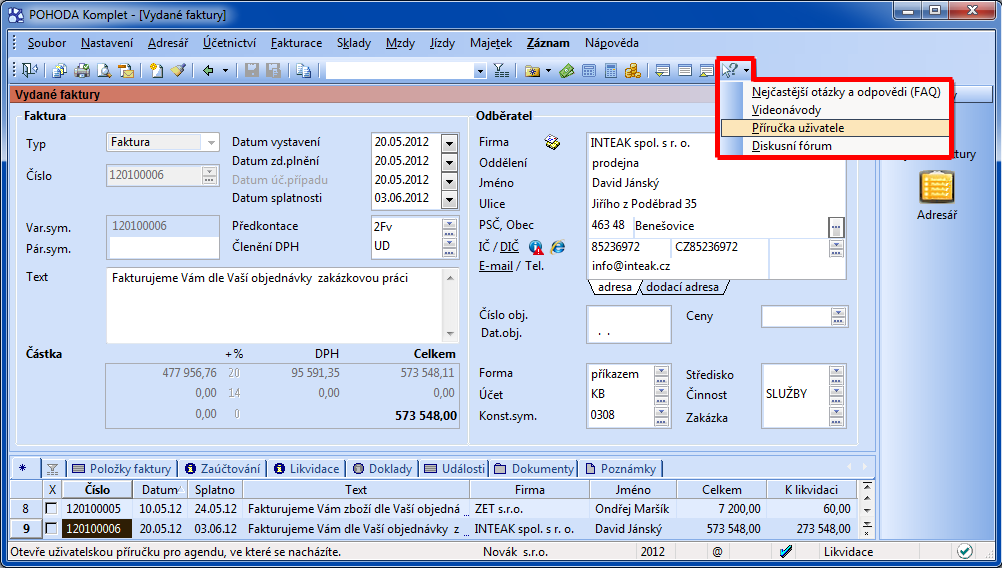This screenshot has height=568, width=1002.
Task: Open the Datum úč.případu date picker
Action: (x=450, y=181)
